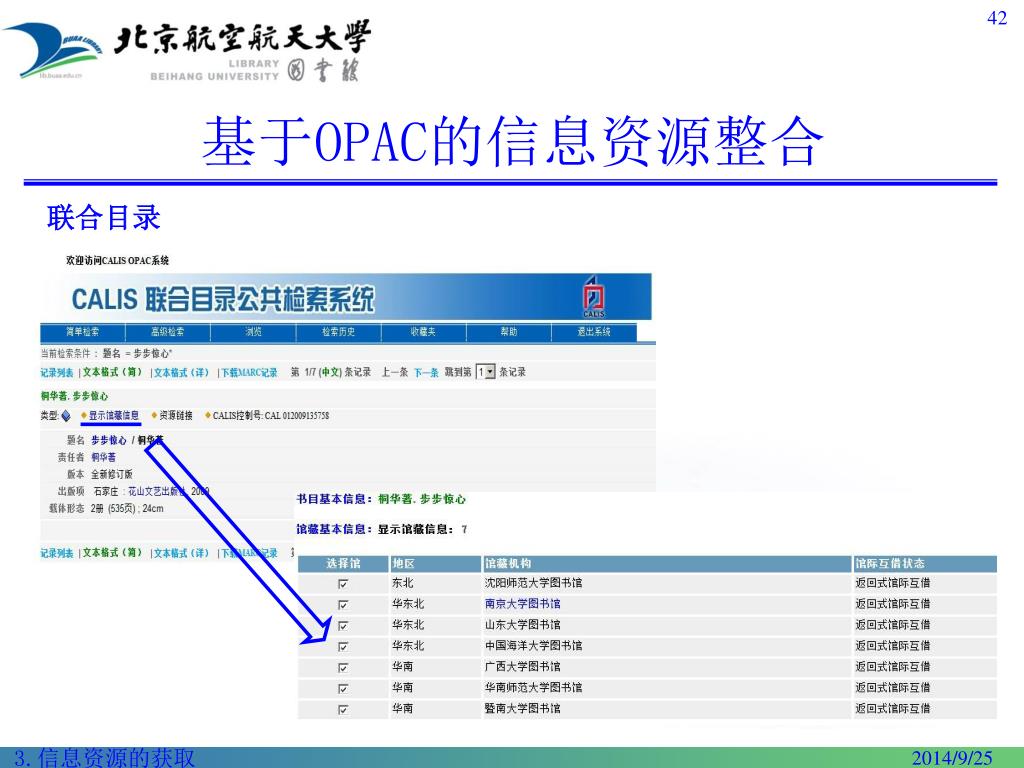
Task: Click the 选择馆 column header
Action: [343, 563]
